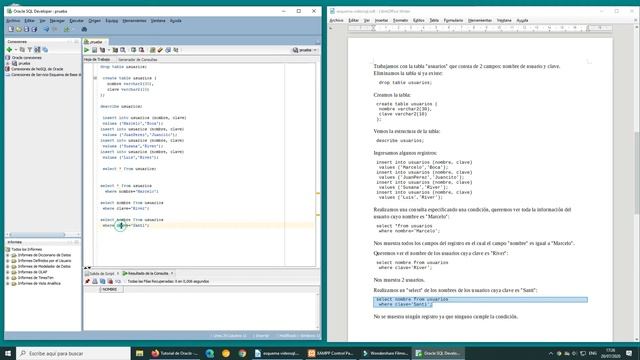Open the Navegar menu in SQL Developer

[x=57, y=20]
